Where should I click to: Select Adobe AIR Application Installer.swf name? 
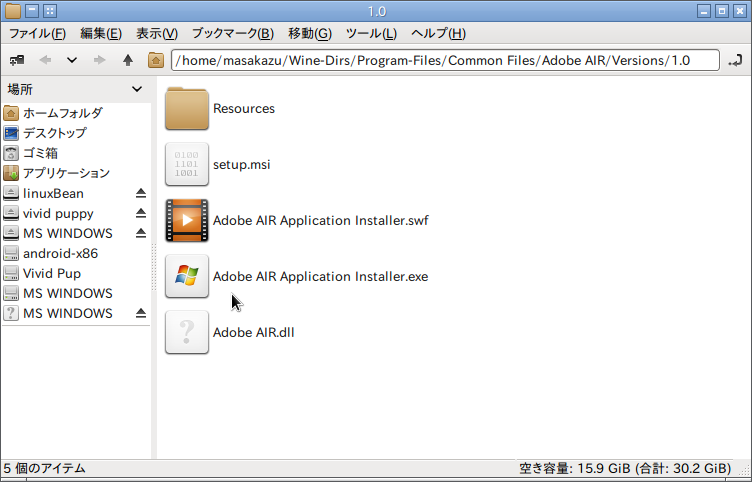[x=320, y=221]
